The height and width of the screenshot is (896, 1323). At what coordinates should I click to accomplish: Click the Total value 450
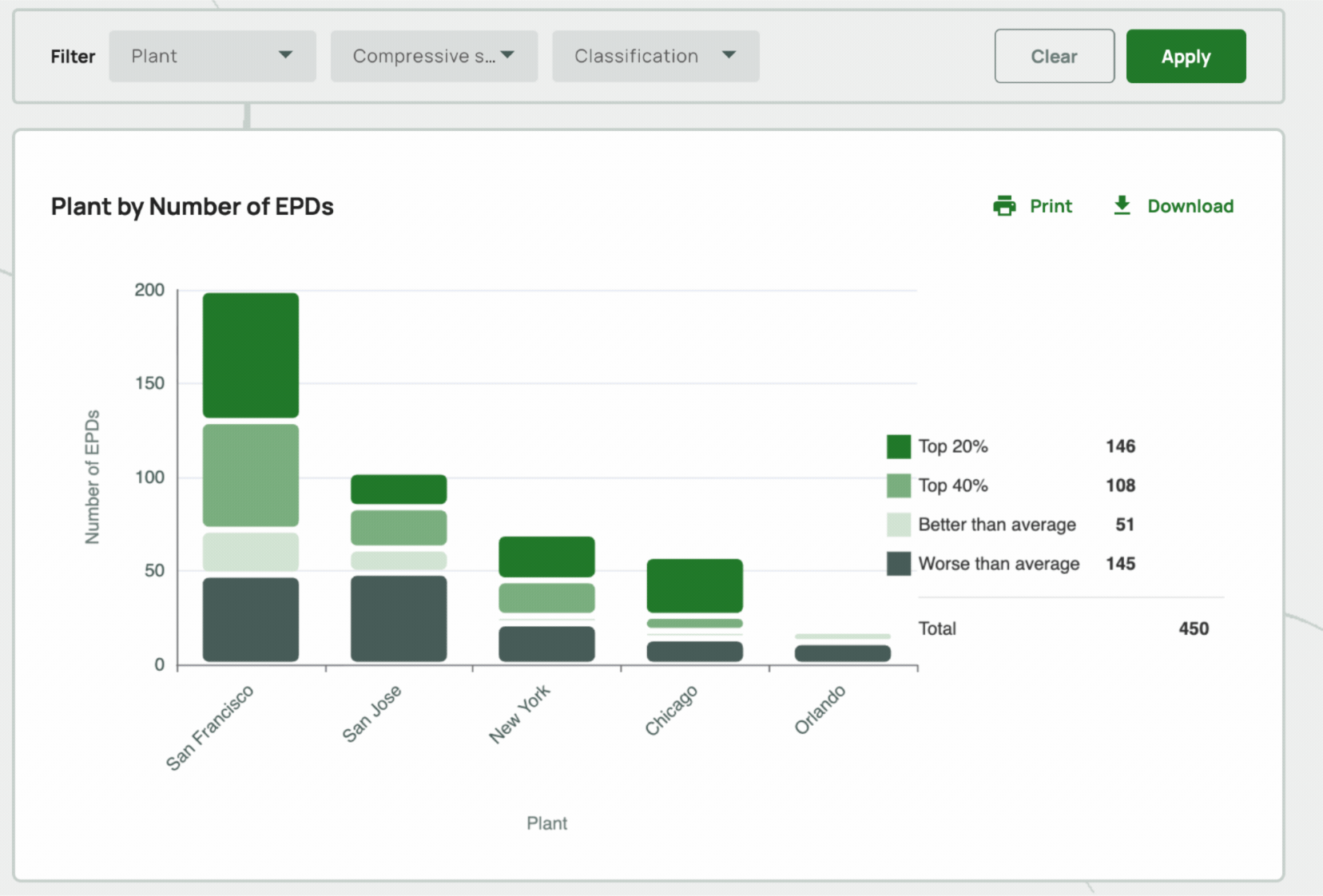1194,628
